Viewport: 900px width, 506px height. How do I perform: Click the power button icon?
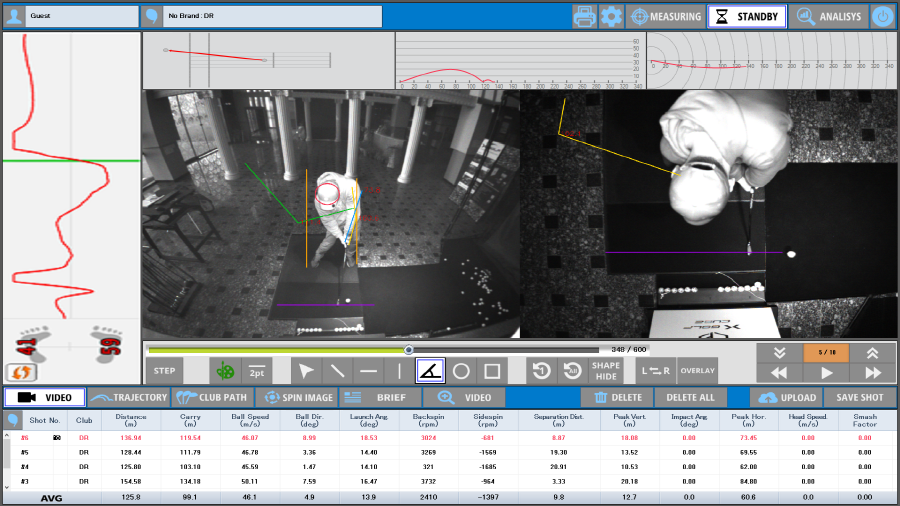(882, 16)
